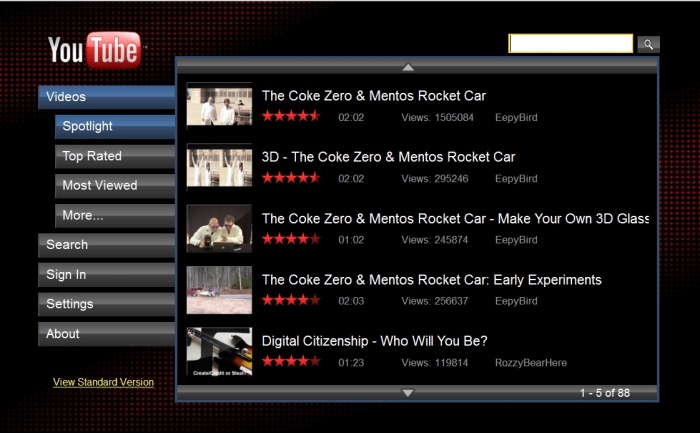Screen dimensions: 700x433
Task: Click duration 02:03 text
Action: 351,301
